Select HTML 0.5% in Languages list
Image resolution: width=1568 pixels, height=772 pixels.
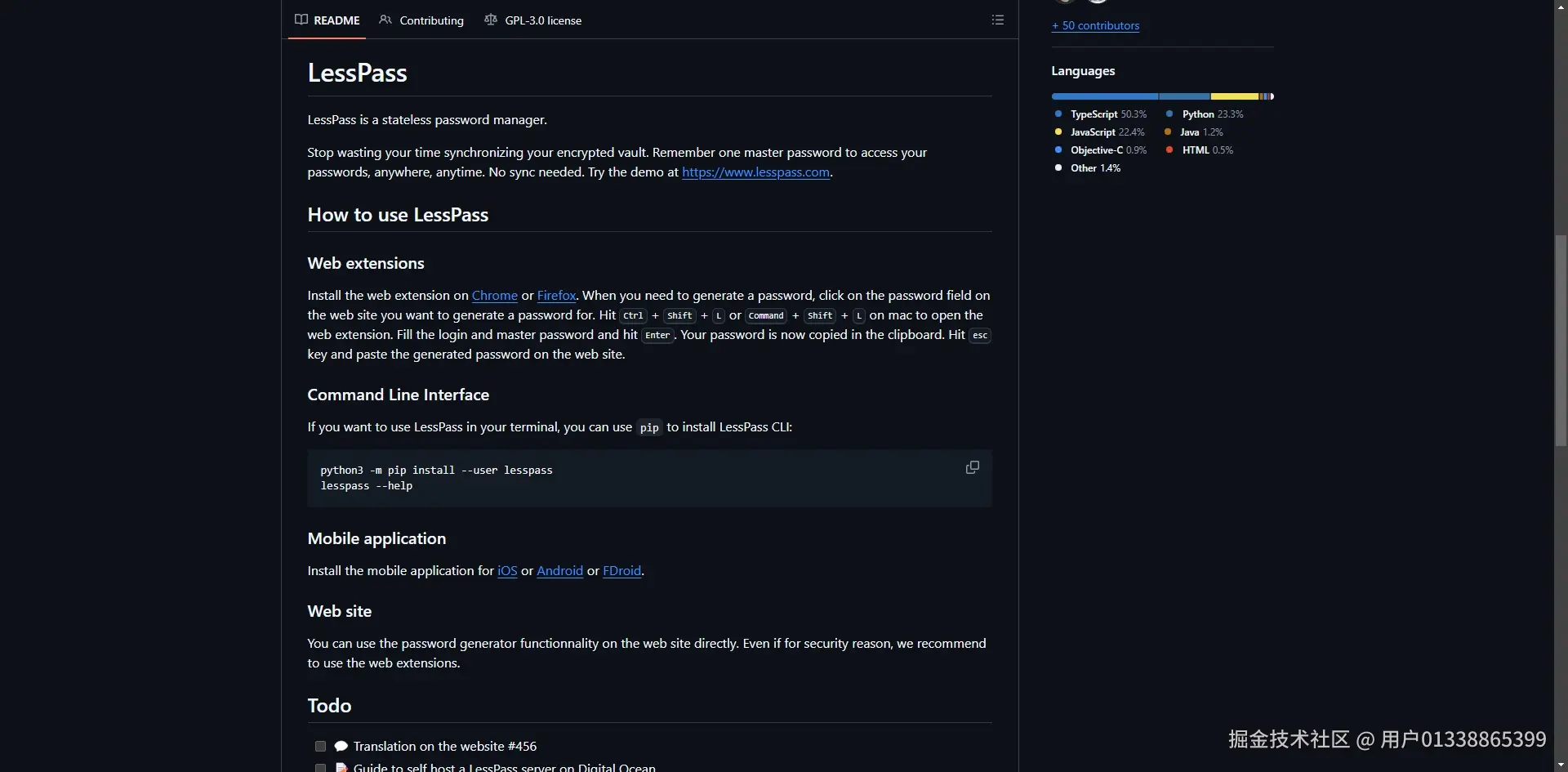1200,150
